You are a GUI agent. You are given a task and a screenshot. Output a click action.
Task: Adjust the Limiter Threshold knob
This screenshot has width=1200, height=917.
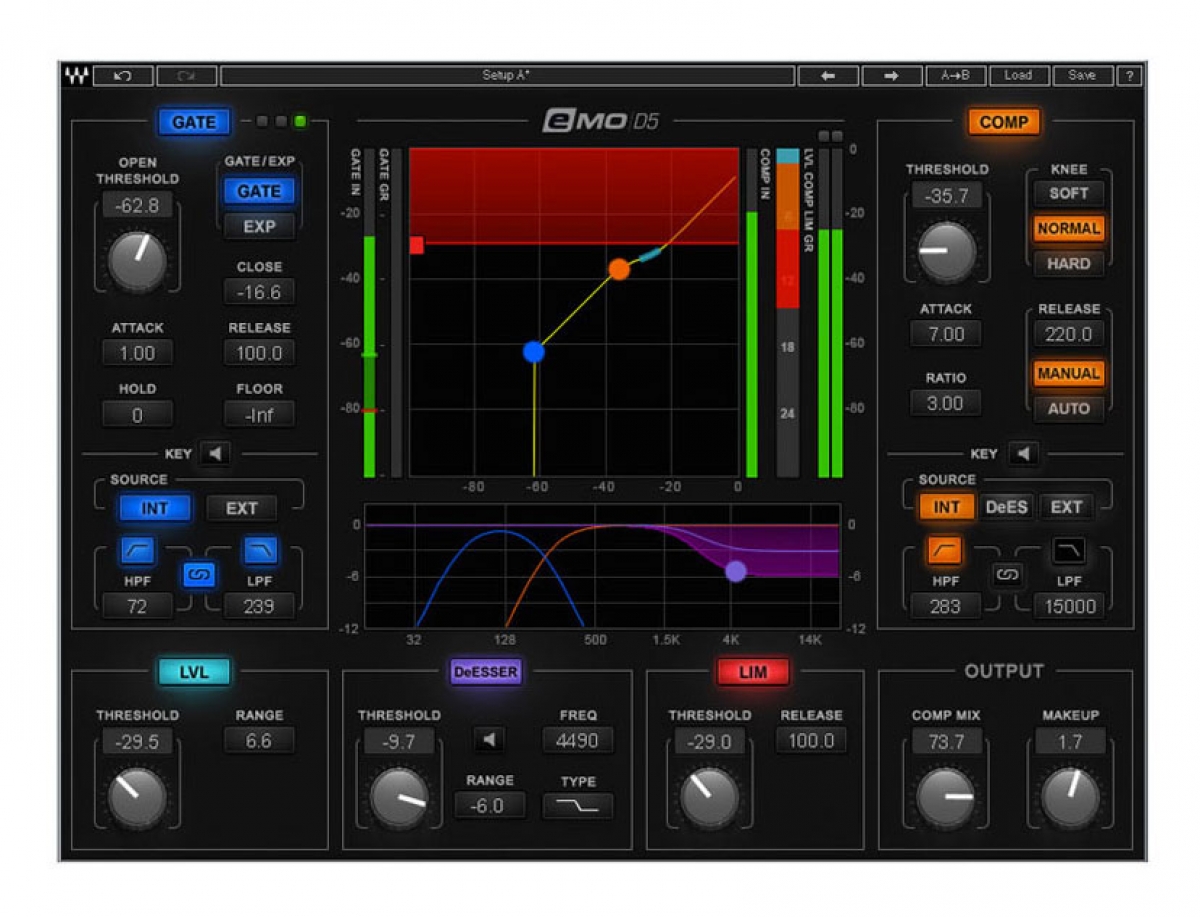(x=709, y=797)
